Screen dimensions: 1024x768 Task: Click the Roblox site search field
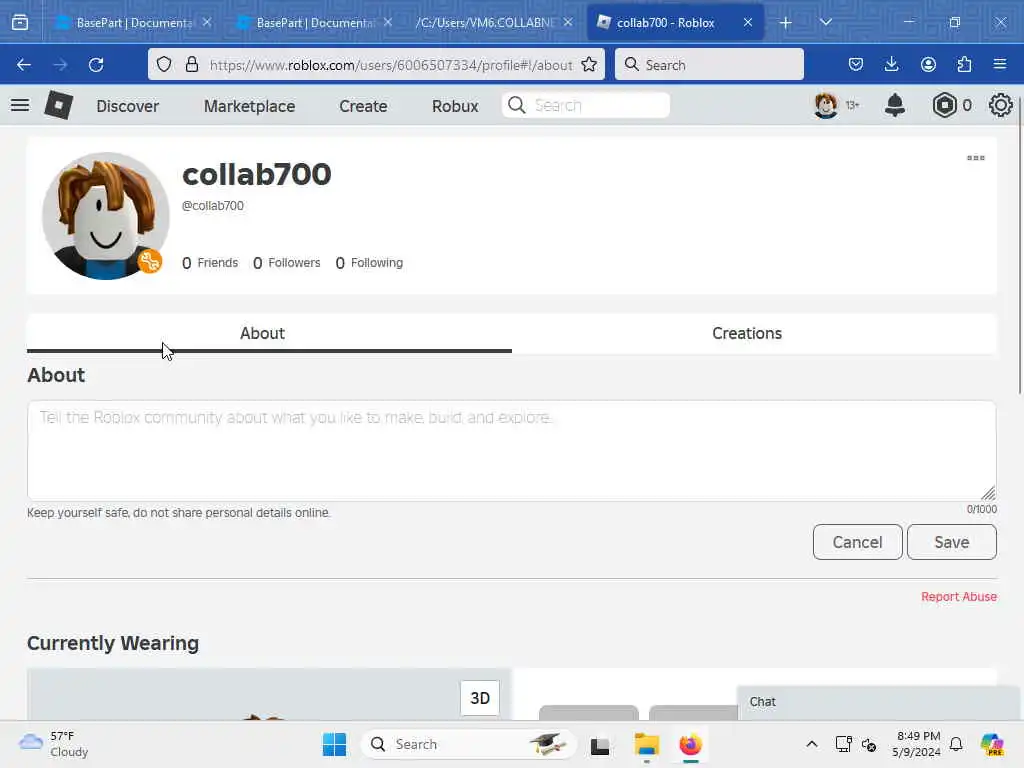586,105
